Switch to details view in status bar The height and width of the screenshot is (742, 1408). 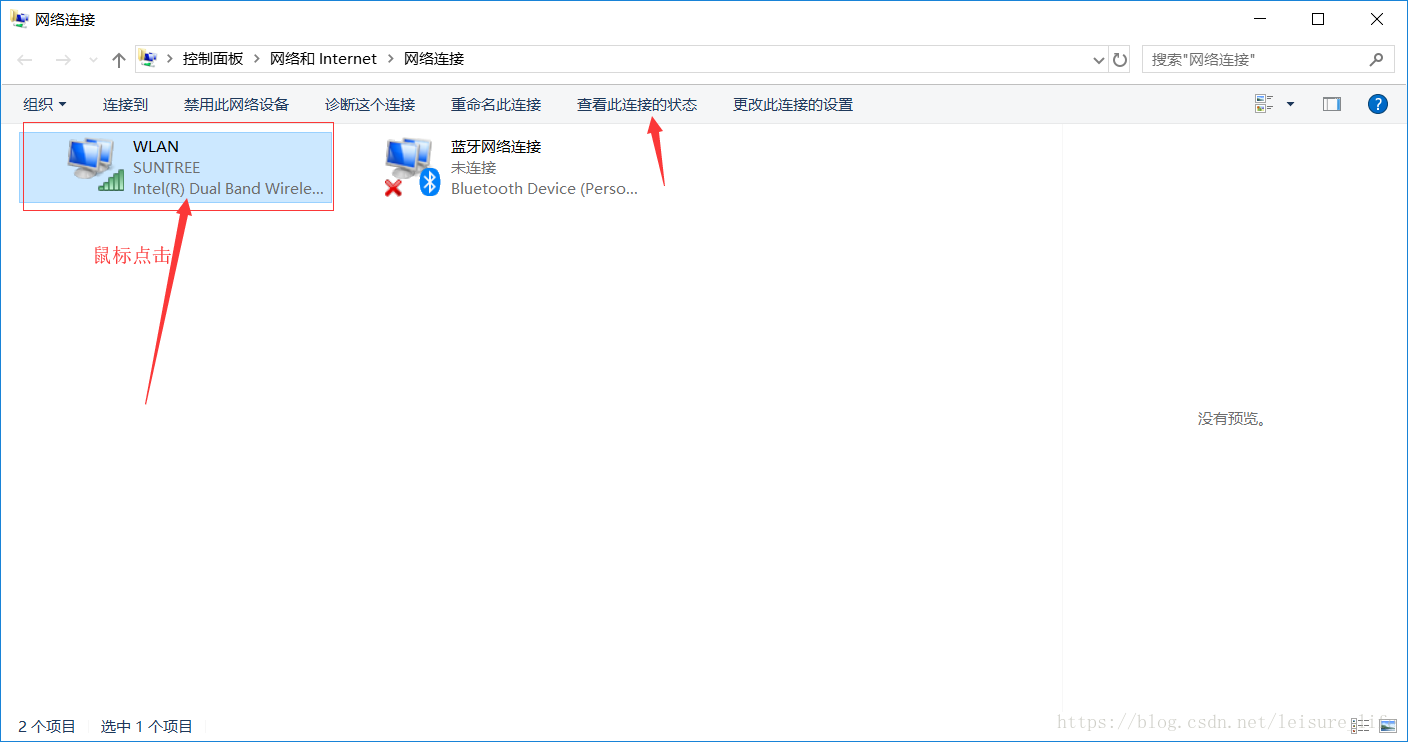coord(1361,725)
